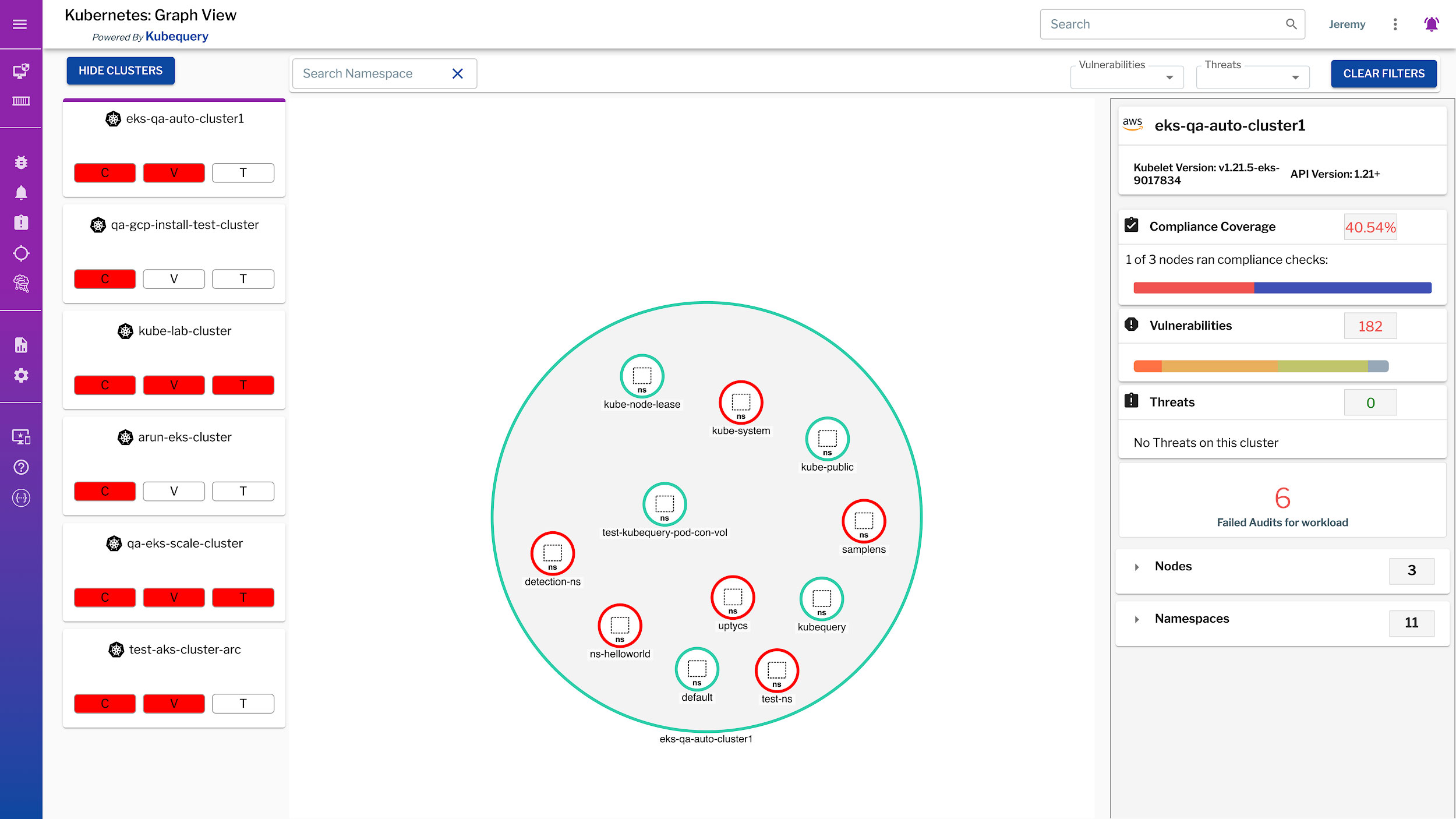Toggle compliance coverage checkbox
This screenshot has height=819, width=1456.
tap(1131, 225)
